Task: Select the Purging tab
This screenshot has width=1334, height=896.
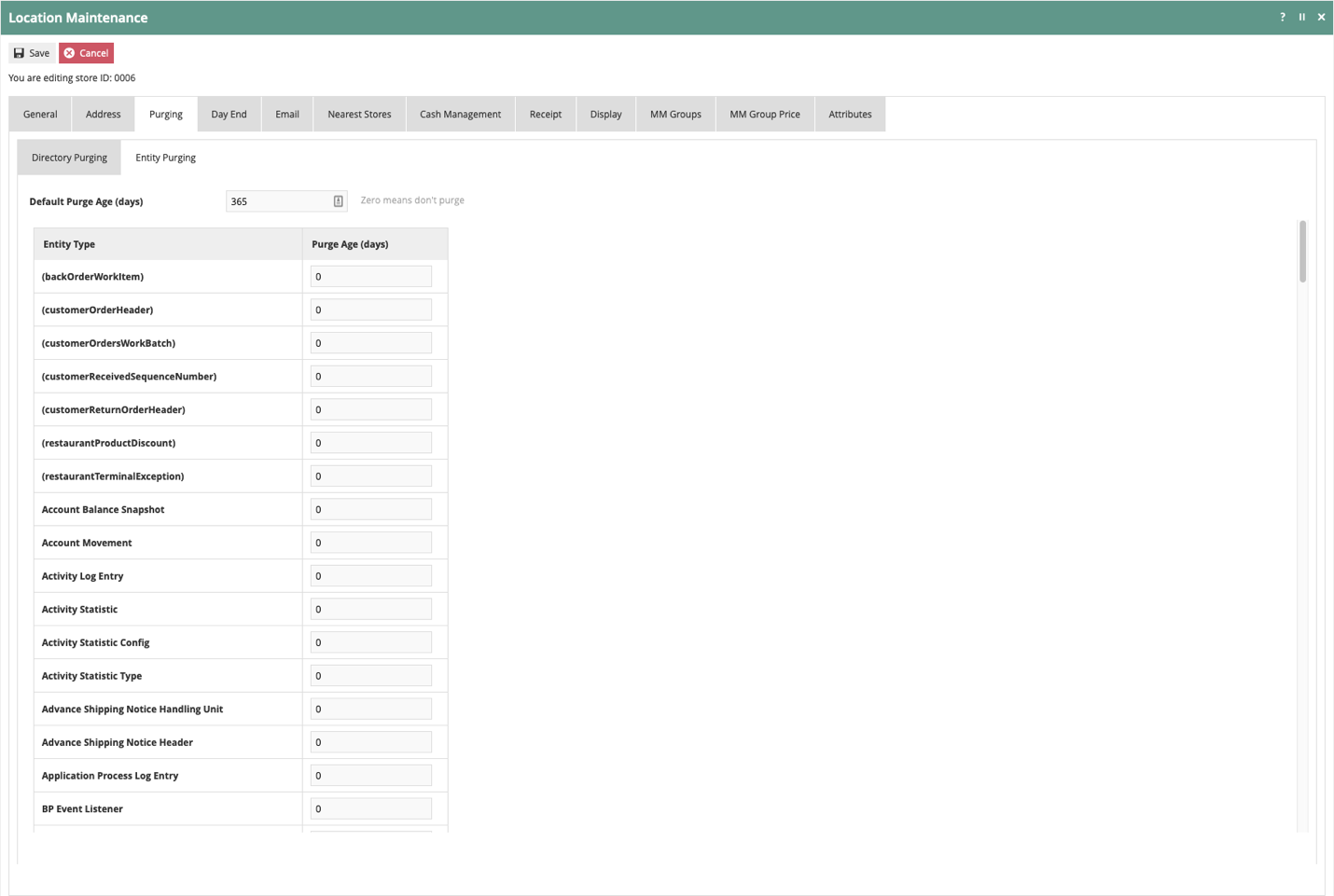Action: [166, 114]
